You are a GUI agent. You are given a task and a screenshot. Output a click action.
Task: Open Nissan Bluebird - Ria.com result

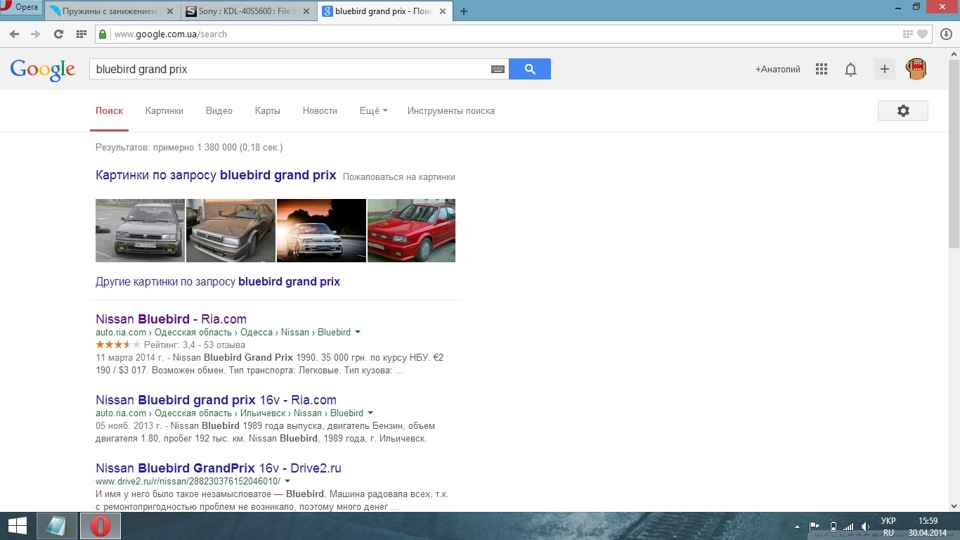tap(171, 319)
